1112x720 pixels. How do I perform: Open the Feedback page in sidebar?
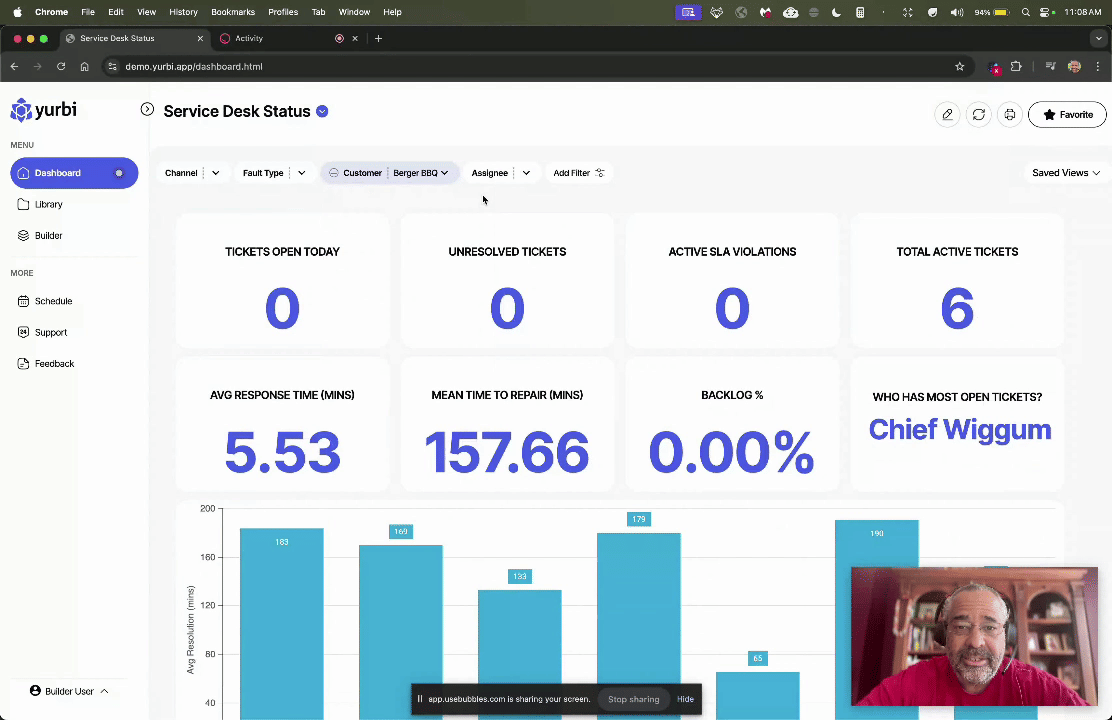tap(54, 364)
